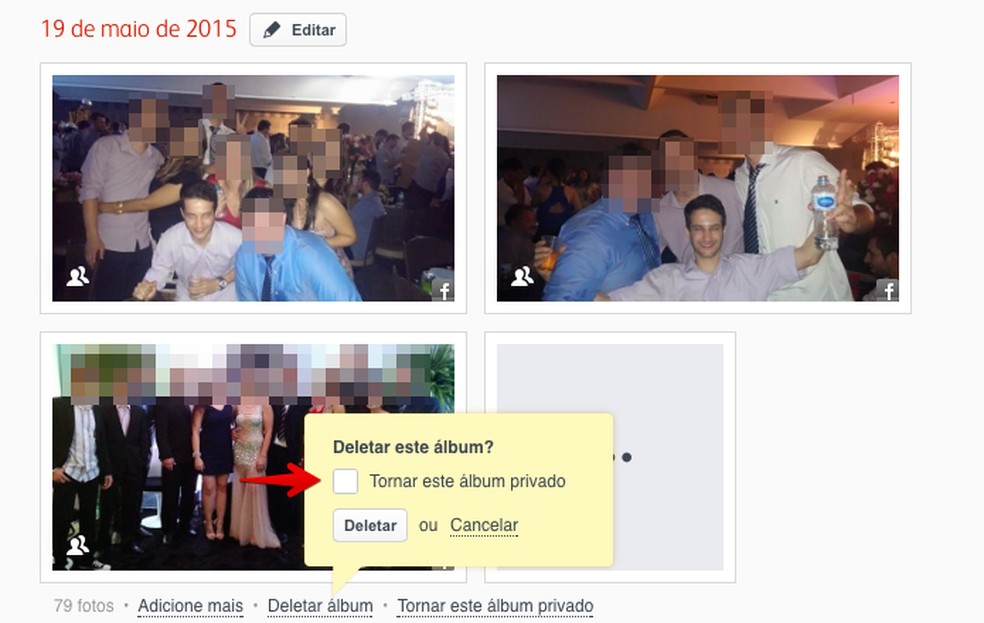Confirm deletion with the Deletar button

(370, 525)
